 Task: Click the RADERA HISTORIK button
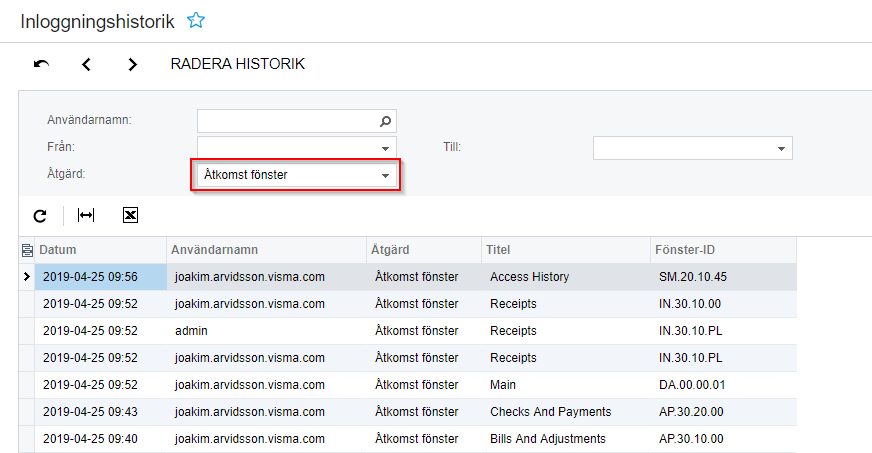point(238,64)
